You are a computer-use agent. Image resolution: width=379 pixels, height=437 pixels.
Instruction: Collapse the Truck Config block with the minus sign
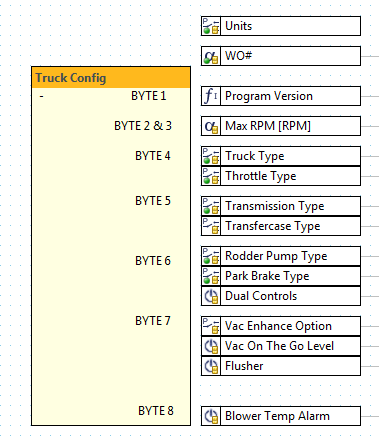coord(42,96)
